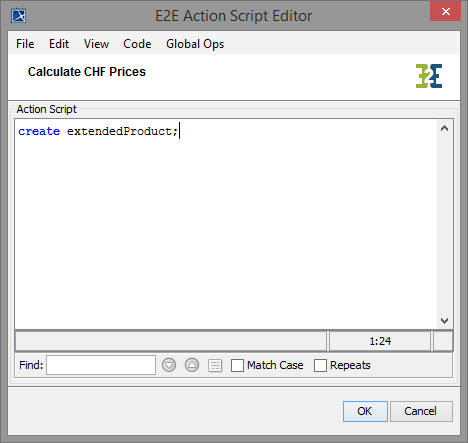This screenshot has height=443, width=468.
Task: Click the Cancel button
Action: click(x=421, y=411)
